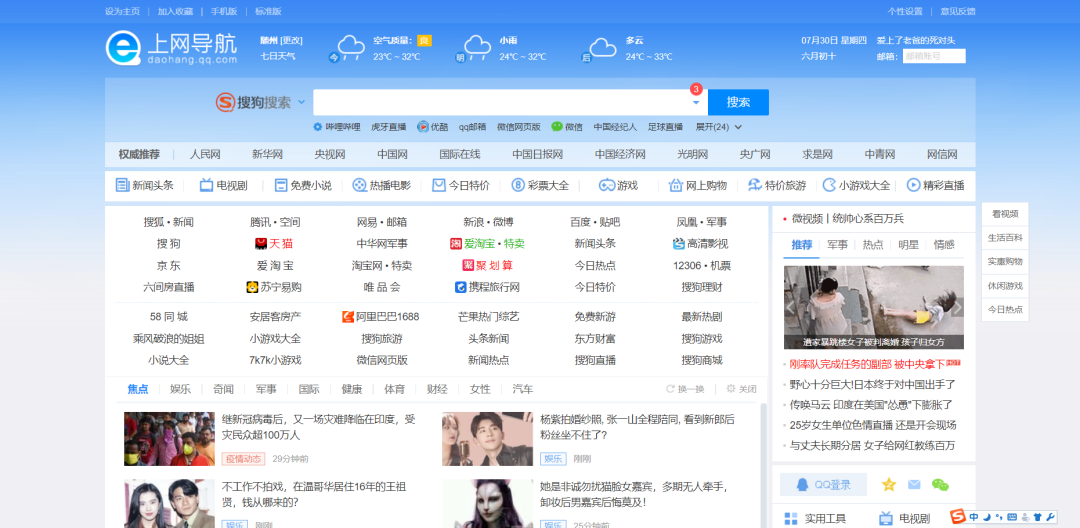Image resolution: width=1080 pixels, height=528 pixels.
Task: Click 换一换 to refresh news
Action: point(685,389)
